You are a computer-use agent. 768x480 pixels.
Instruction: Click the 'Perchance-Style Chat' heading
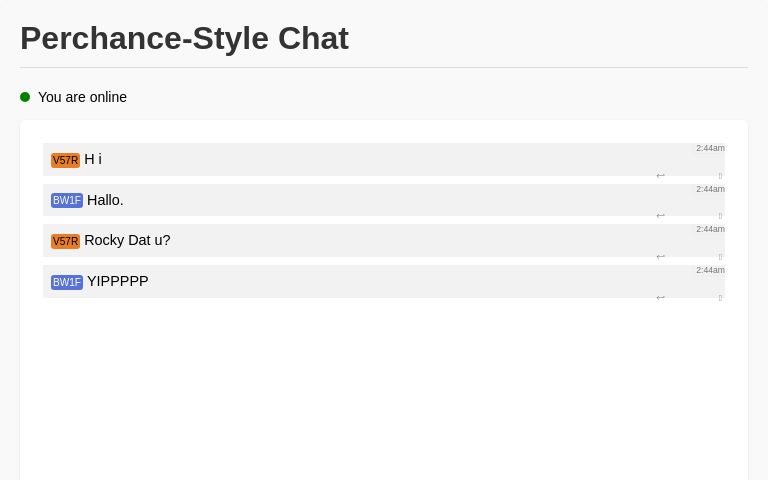184,38
